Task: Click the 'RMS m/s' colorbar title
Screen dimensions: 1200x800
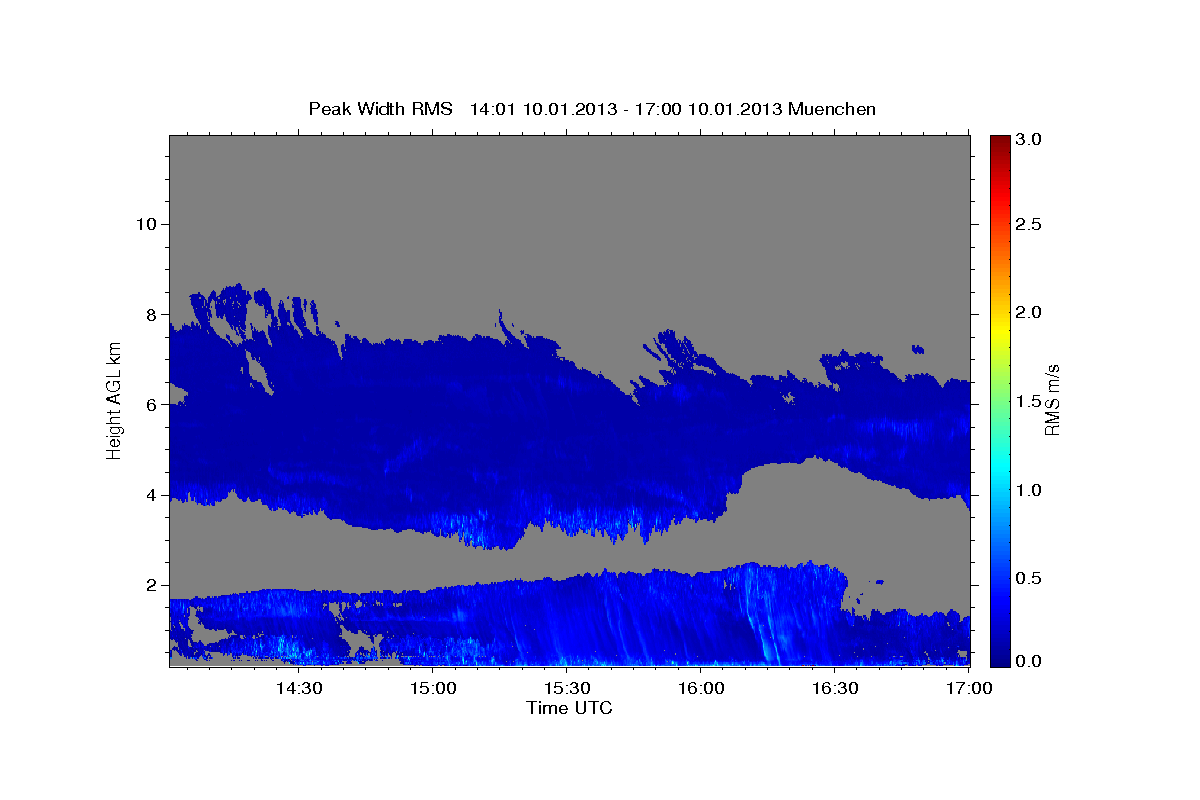Action: 1052,400
